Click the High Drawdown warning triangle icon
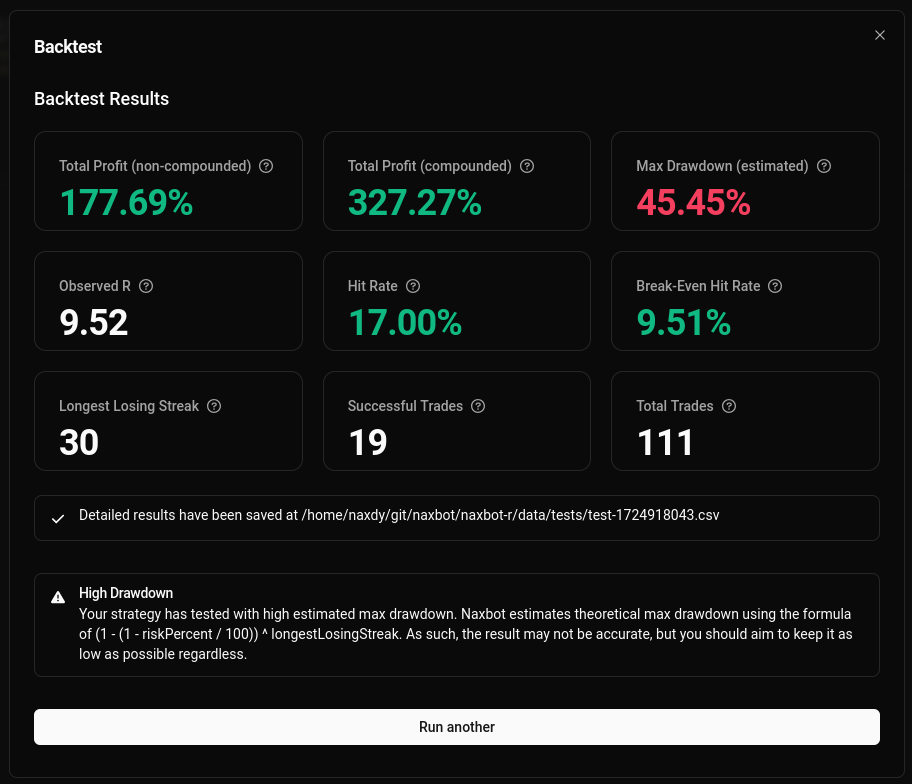 [x=58, y=597]
